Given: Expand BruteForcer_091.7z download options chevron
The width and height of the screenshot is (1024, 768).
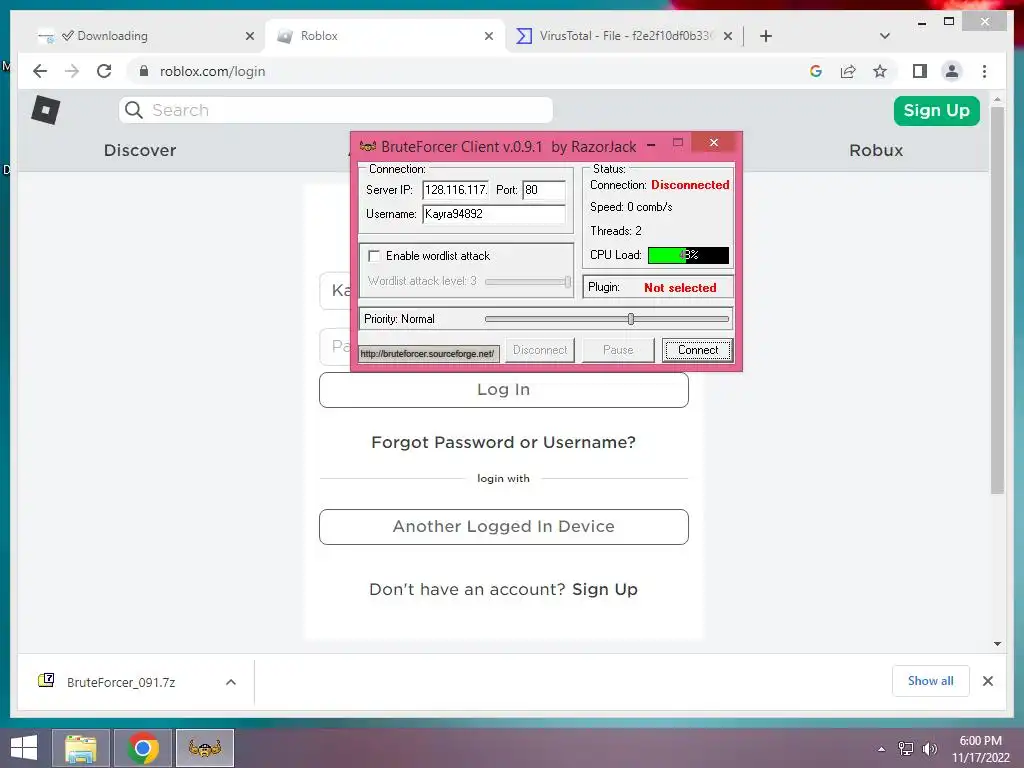Looking at the screenshot, I should click(231, 682).
